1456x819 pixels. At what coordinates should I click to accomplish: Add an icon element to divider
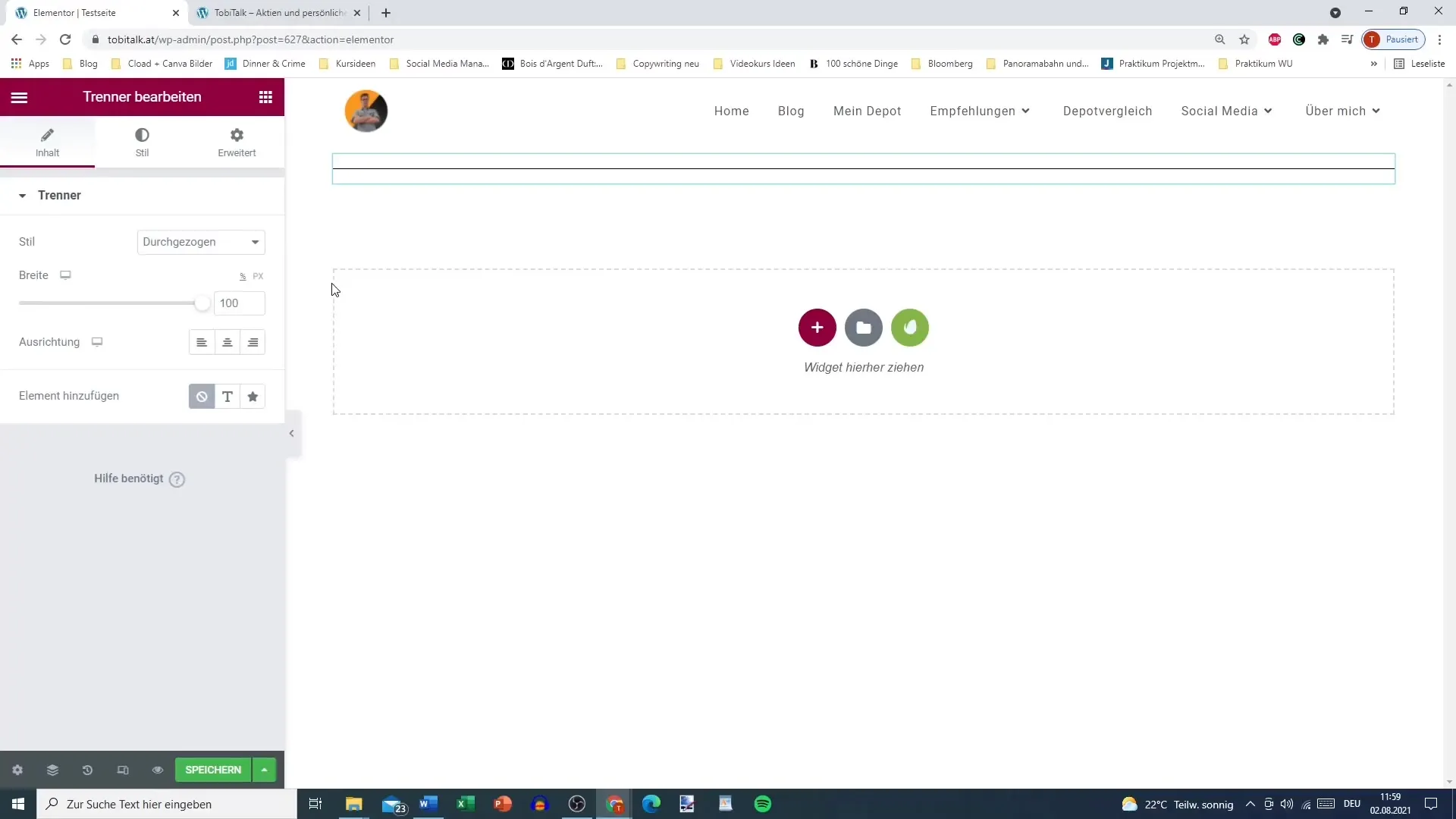253,397
